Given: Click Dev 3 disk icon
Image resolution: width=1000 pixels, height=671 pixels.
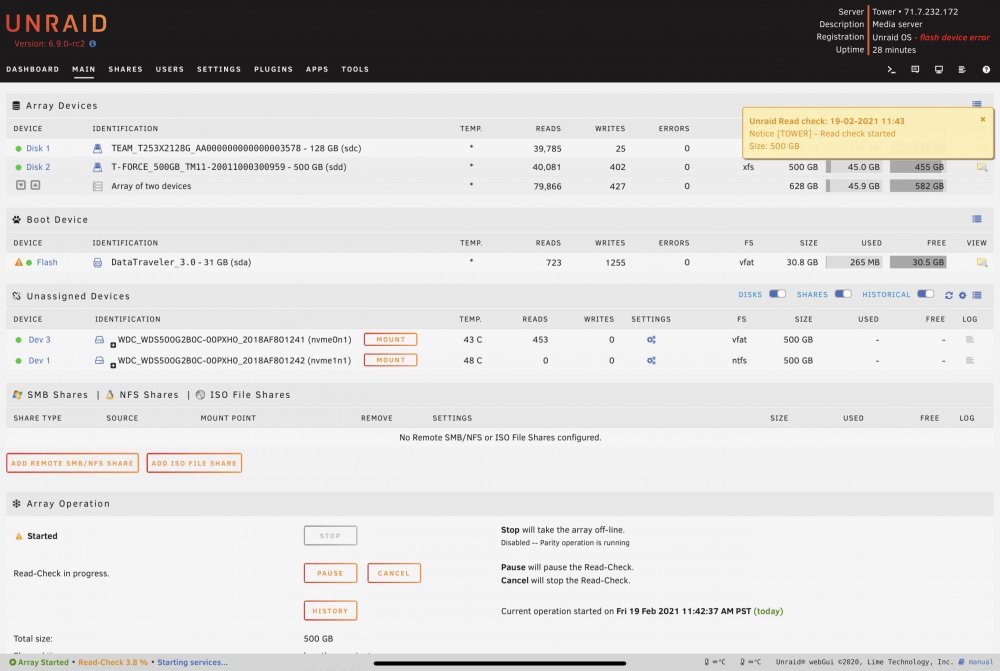Looking at the screenshot, I should click(x=99, y=340).
